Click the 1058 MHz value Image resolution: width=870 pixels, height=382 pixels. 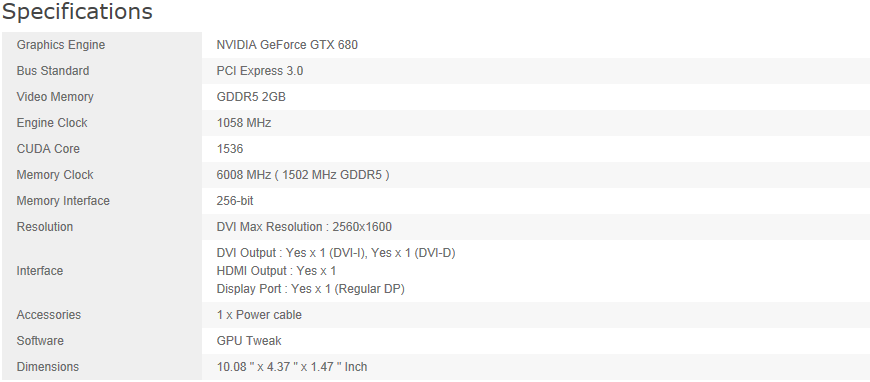(244, 123)
